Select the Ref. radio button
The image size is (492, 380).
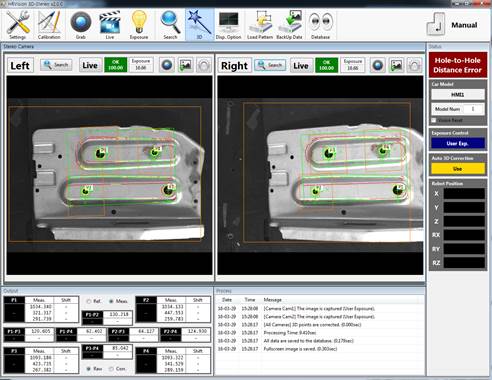89,301
